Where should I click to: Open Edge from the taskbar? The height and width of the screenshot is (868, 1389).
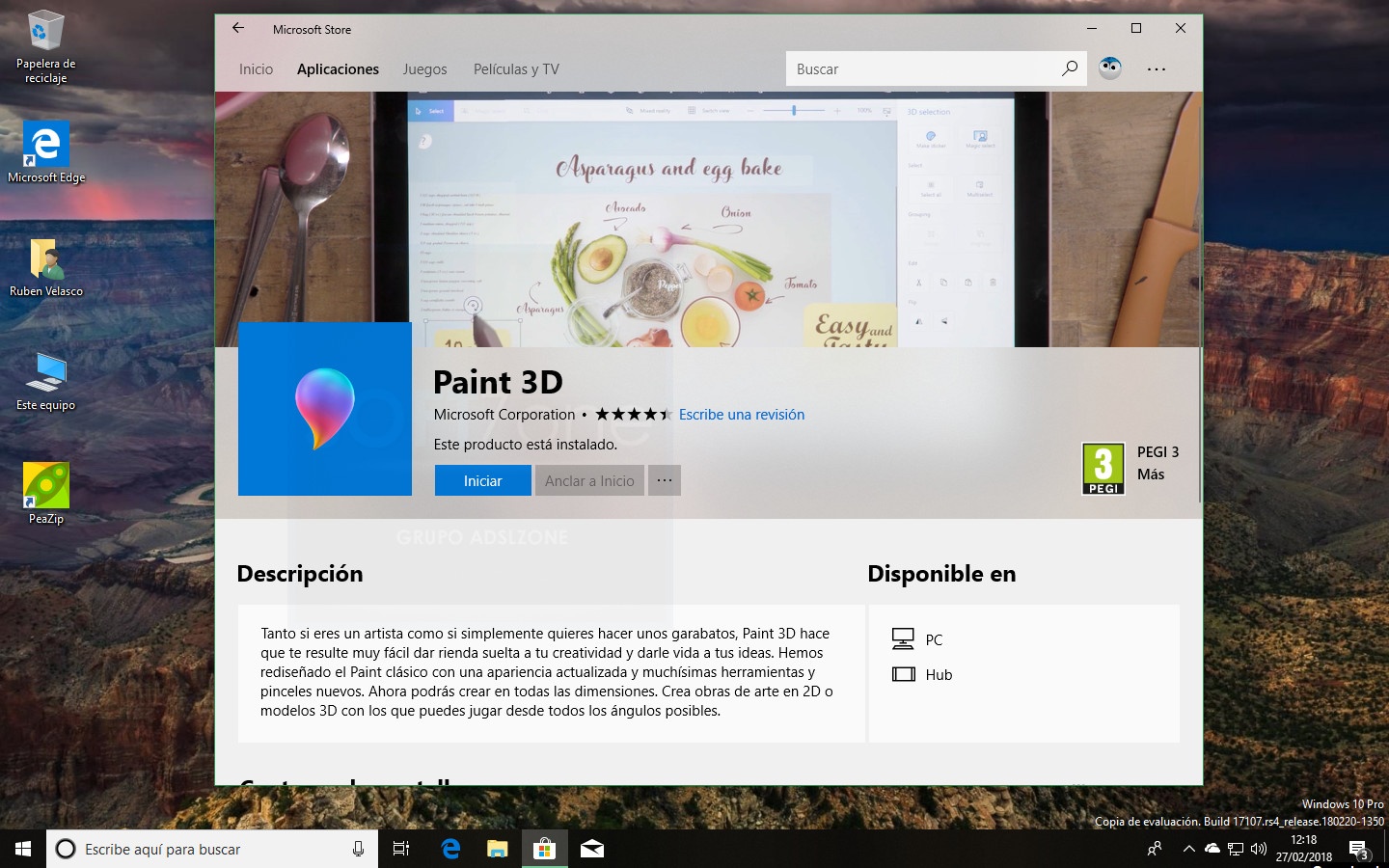[x=450, y=849]
